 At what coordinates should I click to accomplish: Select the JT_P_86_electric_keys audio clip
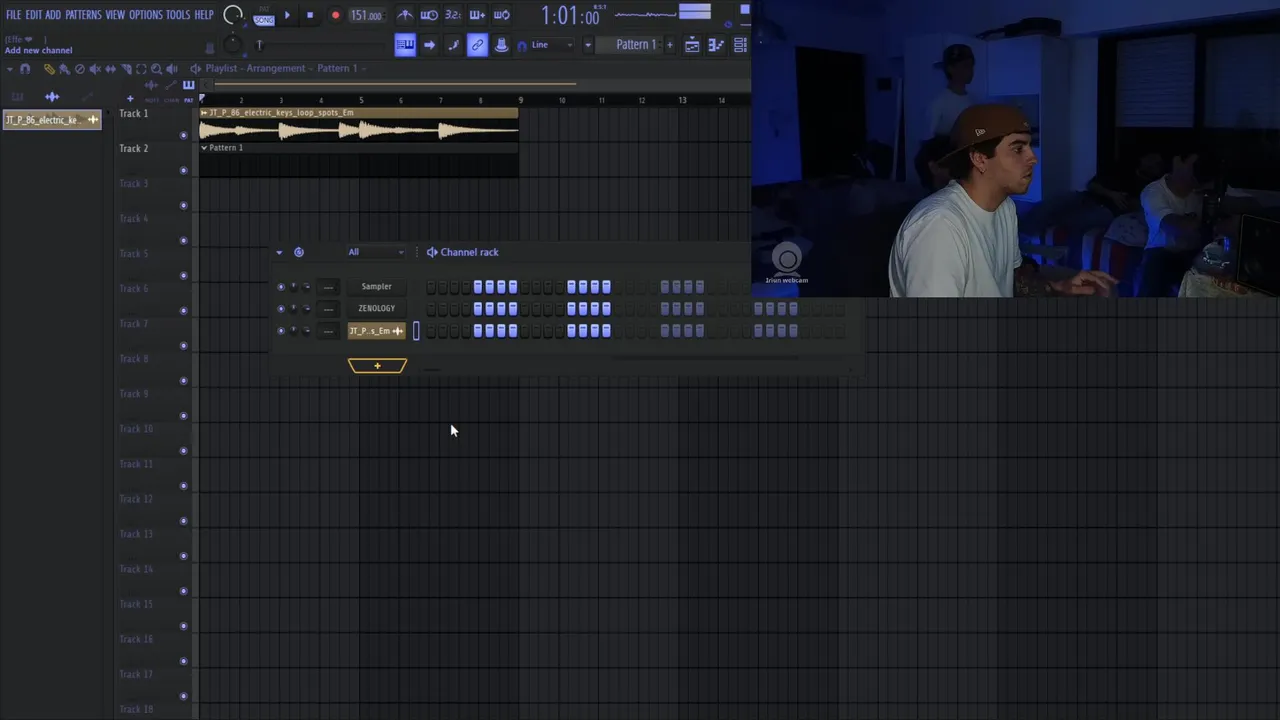tap(359, 125)
